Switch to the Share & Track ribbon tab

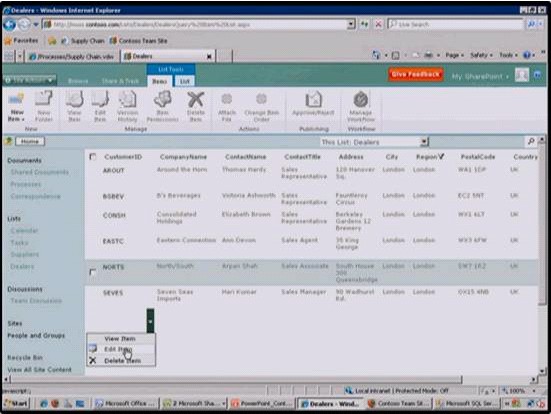point(121,81)
